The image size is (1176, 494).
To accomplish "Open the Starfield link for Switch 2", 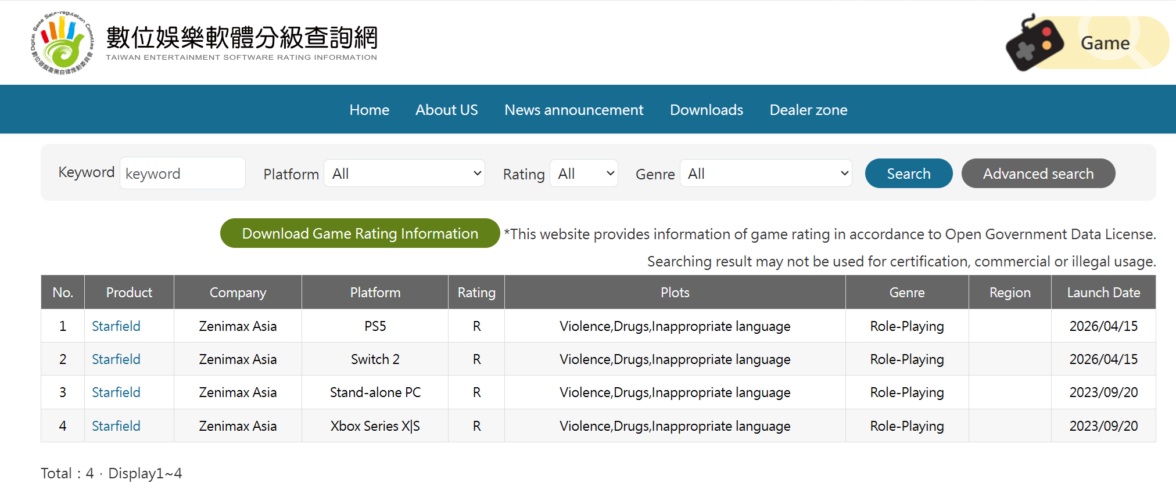I will (x=116, y=359).
